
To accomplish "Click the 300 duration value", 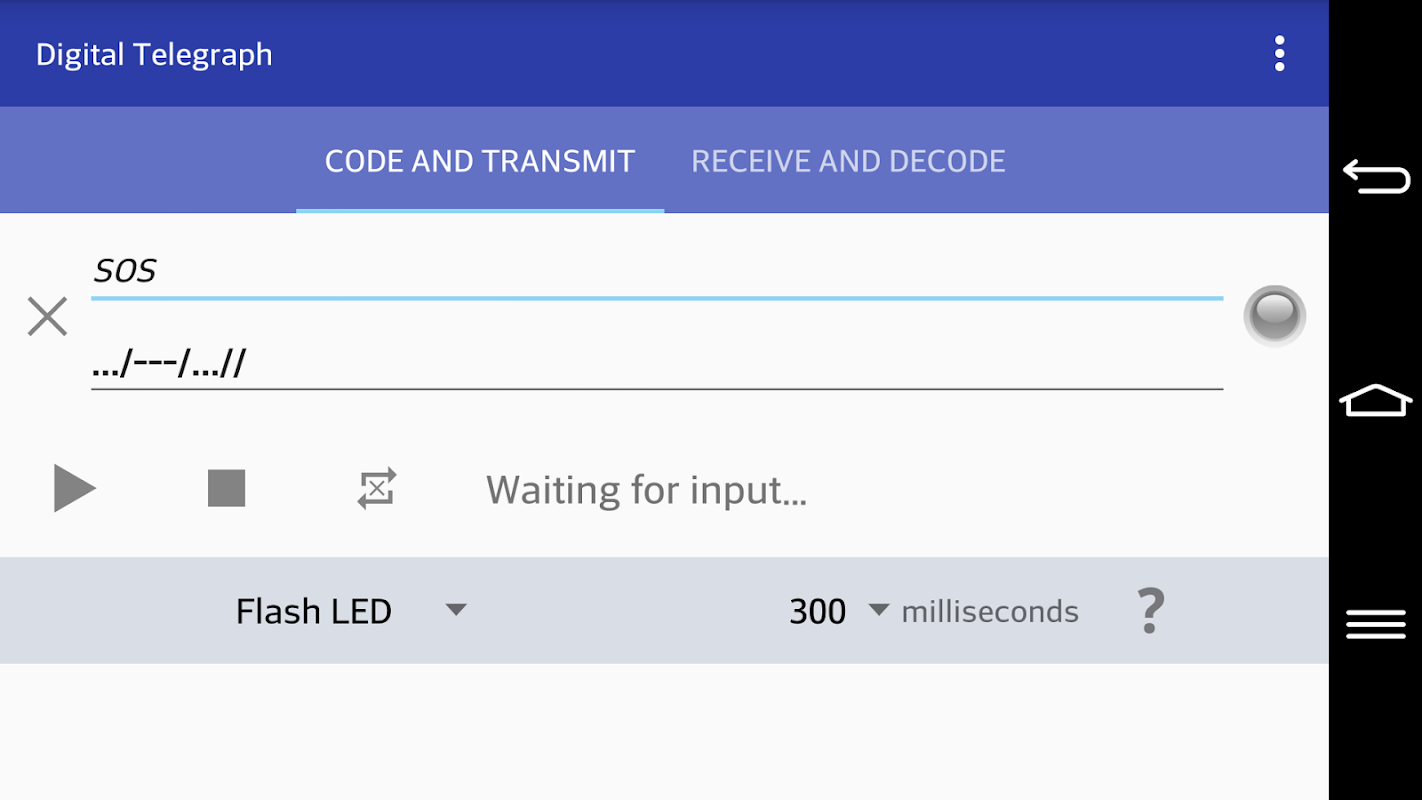I will (817, 611).
